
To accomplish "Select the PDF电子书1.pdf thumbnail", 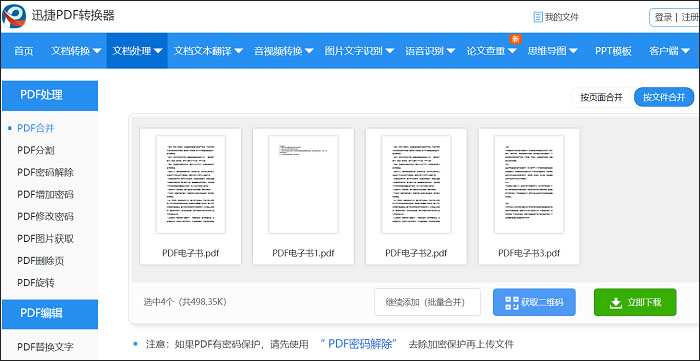I will point(304,185).
